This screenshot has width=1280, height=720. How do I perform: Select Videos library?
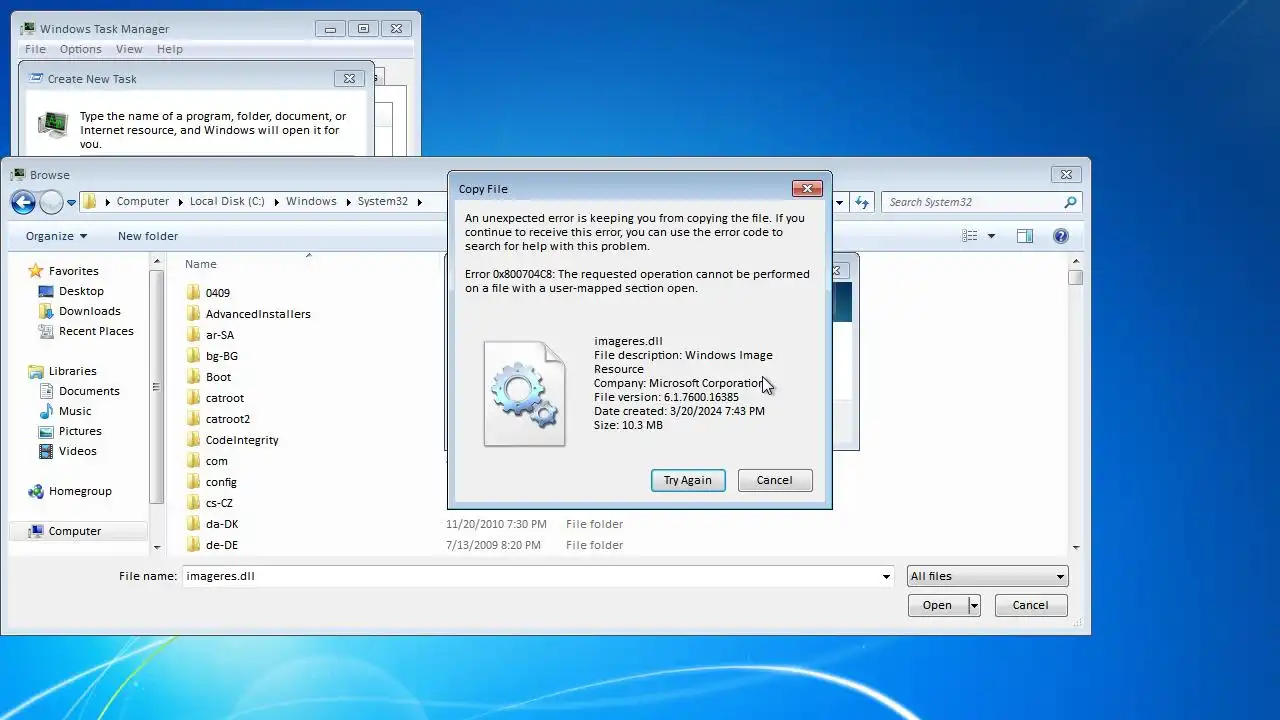77,451
